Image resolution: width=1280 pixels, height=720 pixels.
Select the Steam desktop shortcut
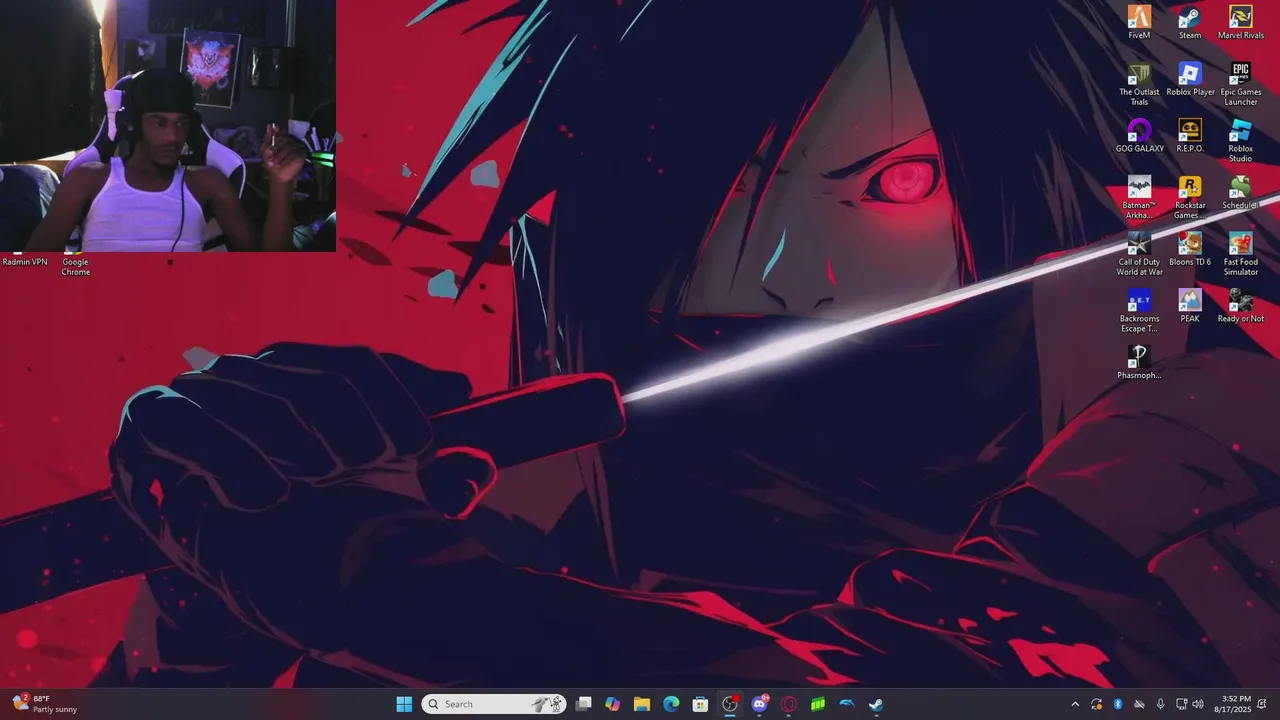[x=1189, y=23]
